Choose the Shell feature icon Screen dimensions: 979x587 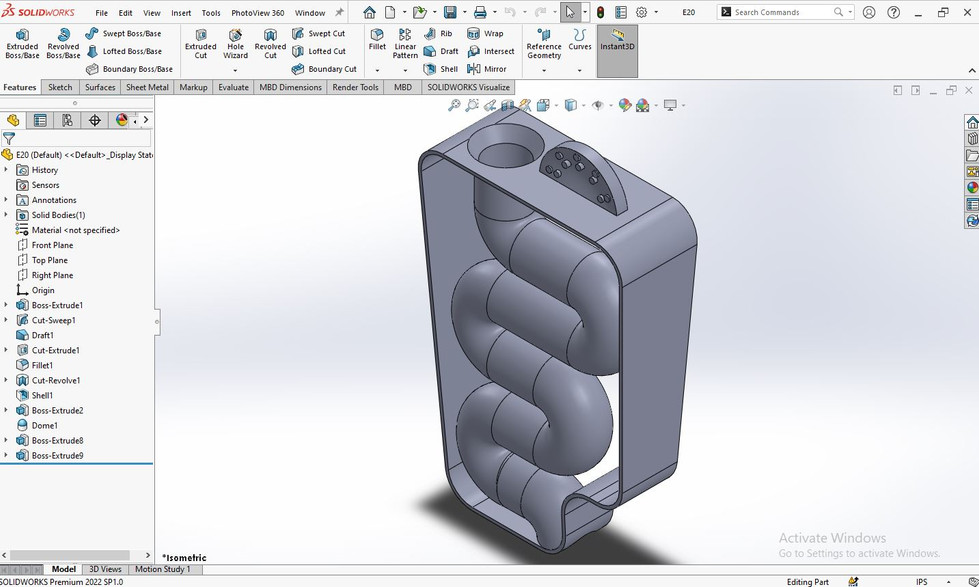click(x=440, y=69)
